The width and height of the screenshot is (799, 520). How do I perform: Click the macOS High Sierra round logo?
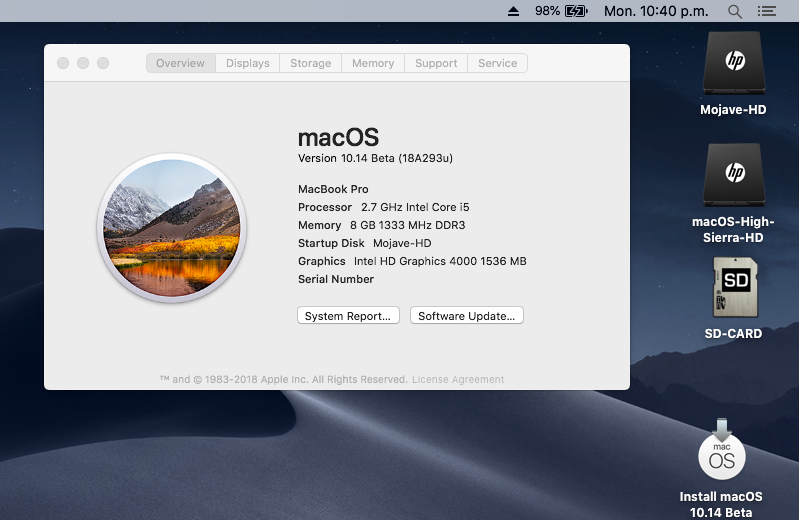click(x=172, y=228)
